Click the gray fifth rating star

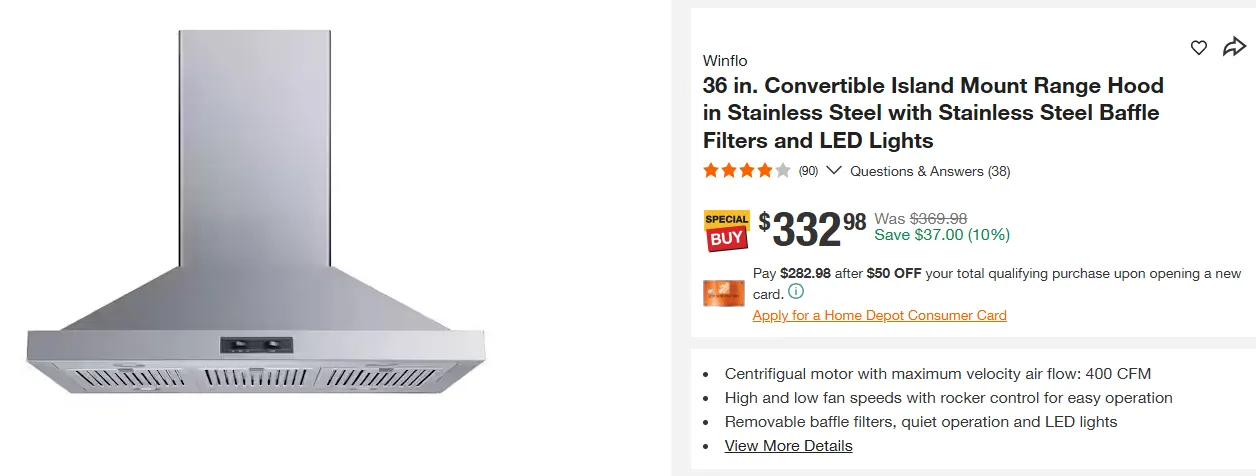[783, 170]
